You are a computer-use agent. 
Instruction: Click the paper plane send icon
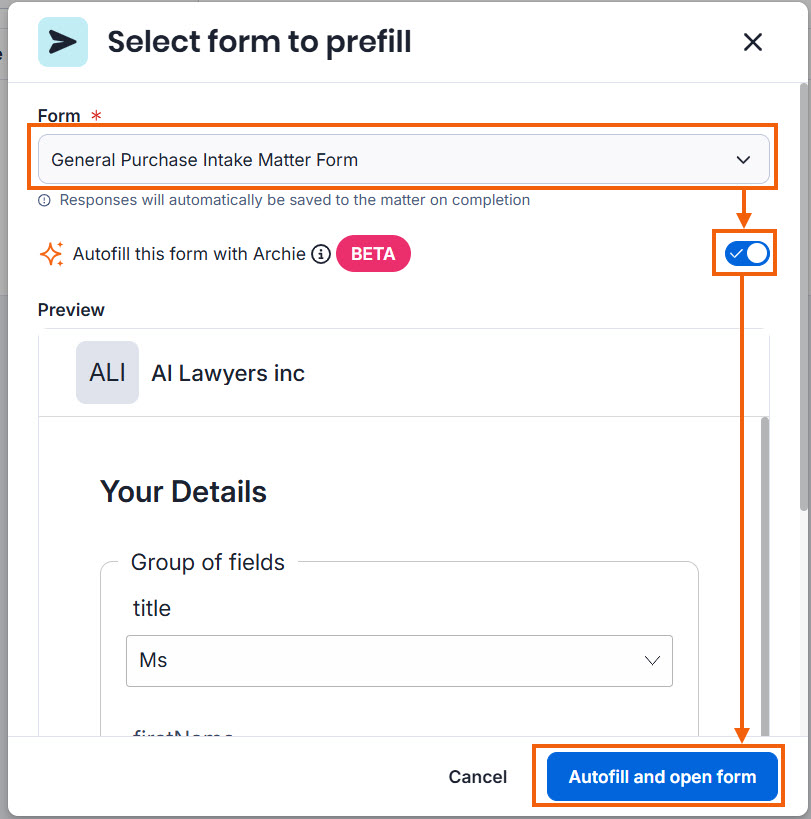click(x=63, y=42)
